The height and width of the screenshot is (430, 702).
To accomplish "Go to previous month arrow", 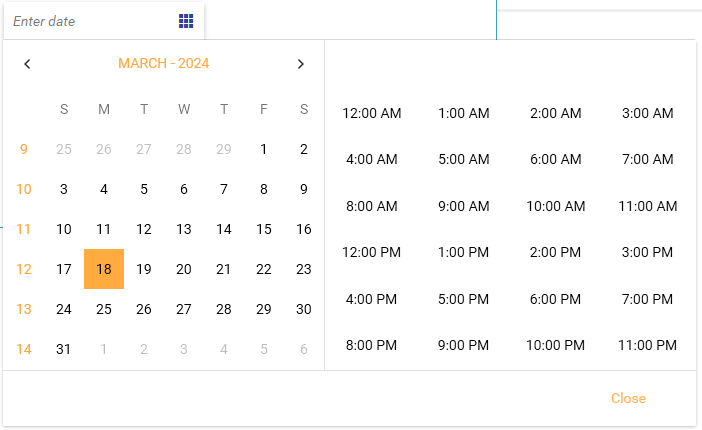I will [27, 64].
